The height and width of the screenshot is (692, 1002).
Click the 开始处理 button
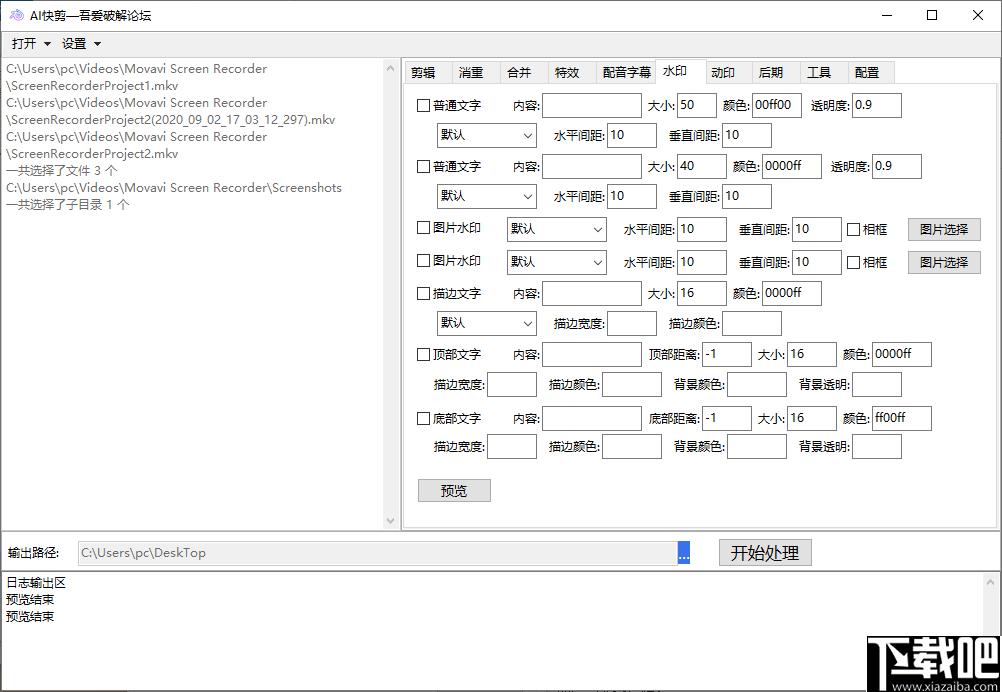tap(765, 553)
